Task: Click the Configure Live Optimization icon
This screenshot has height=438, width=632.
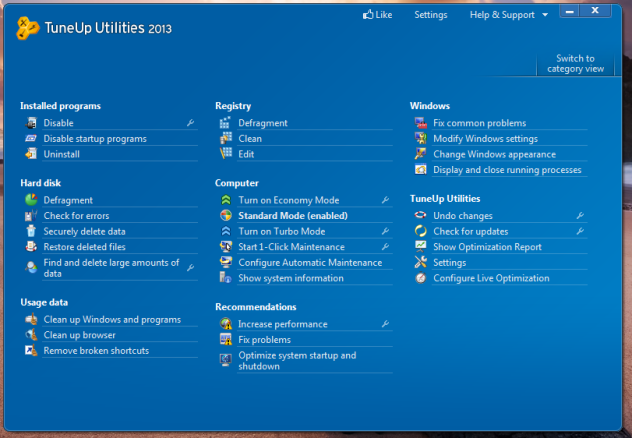Action: [x=420, y=278]
